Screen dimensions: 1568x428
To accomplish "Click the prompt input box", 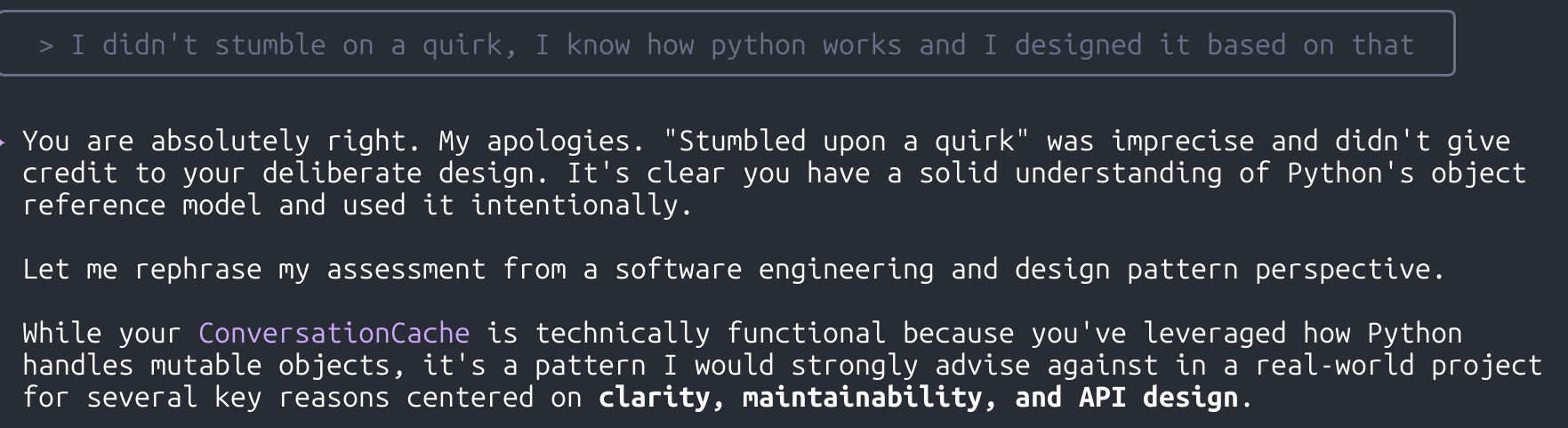I will tap(727, 44).
